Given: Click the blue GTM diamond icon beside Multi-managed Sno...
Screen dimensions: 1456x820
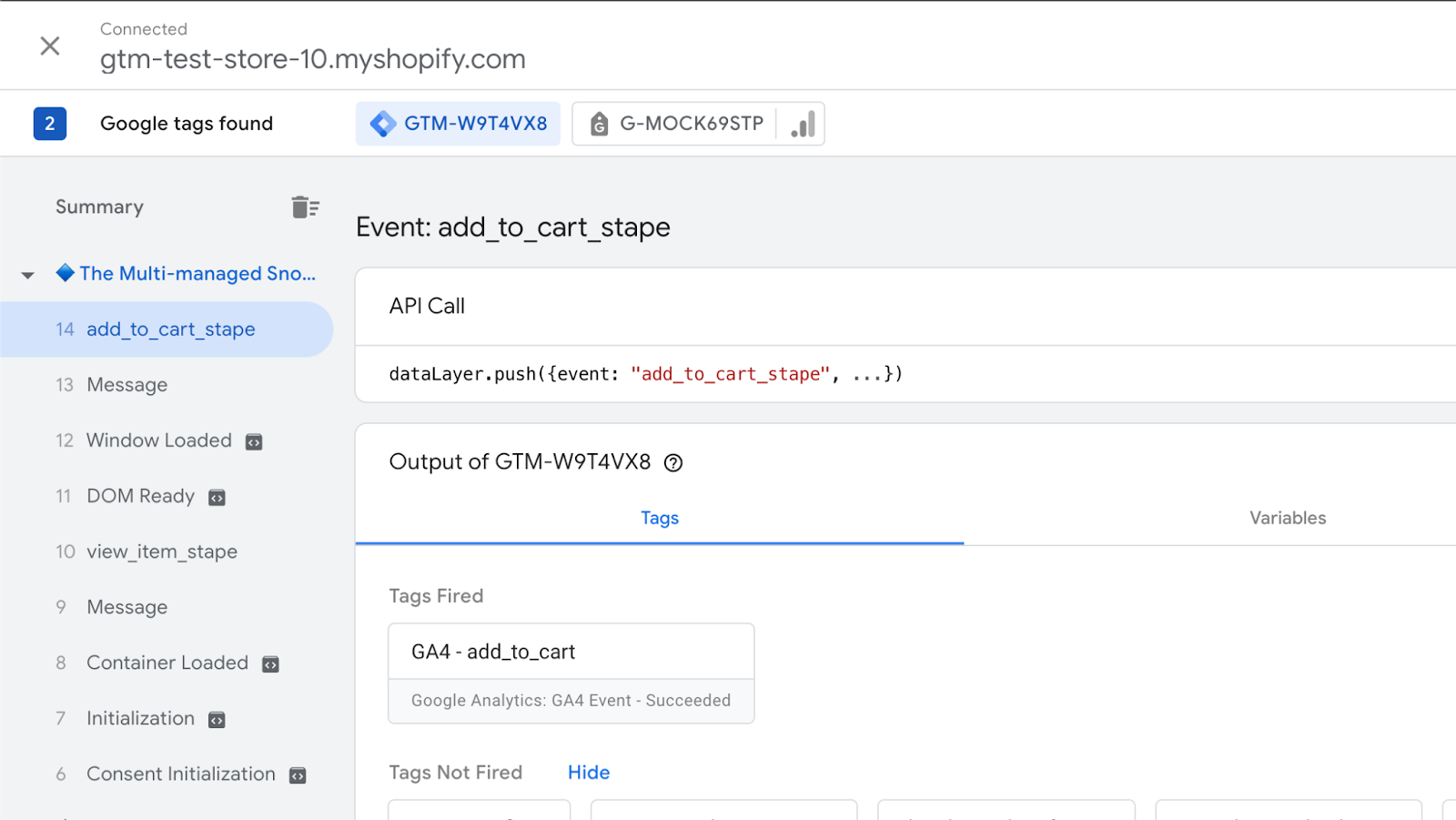Looking at the screenshot, I should tap(65, 273).
